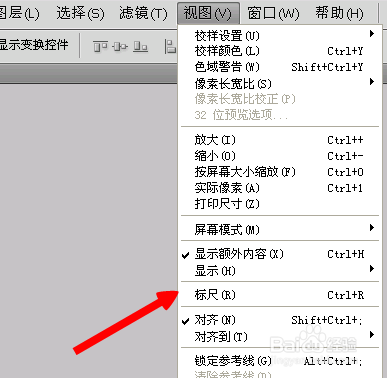Open the 图层(L) menu
Image resolution: width=387 pixels, height=378 pixels.
(19, 13)
